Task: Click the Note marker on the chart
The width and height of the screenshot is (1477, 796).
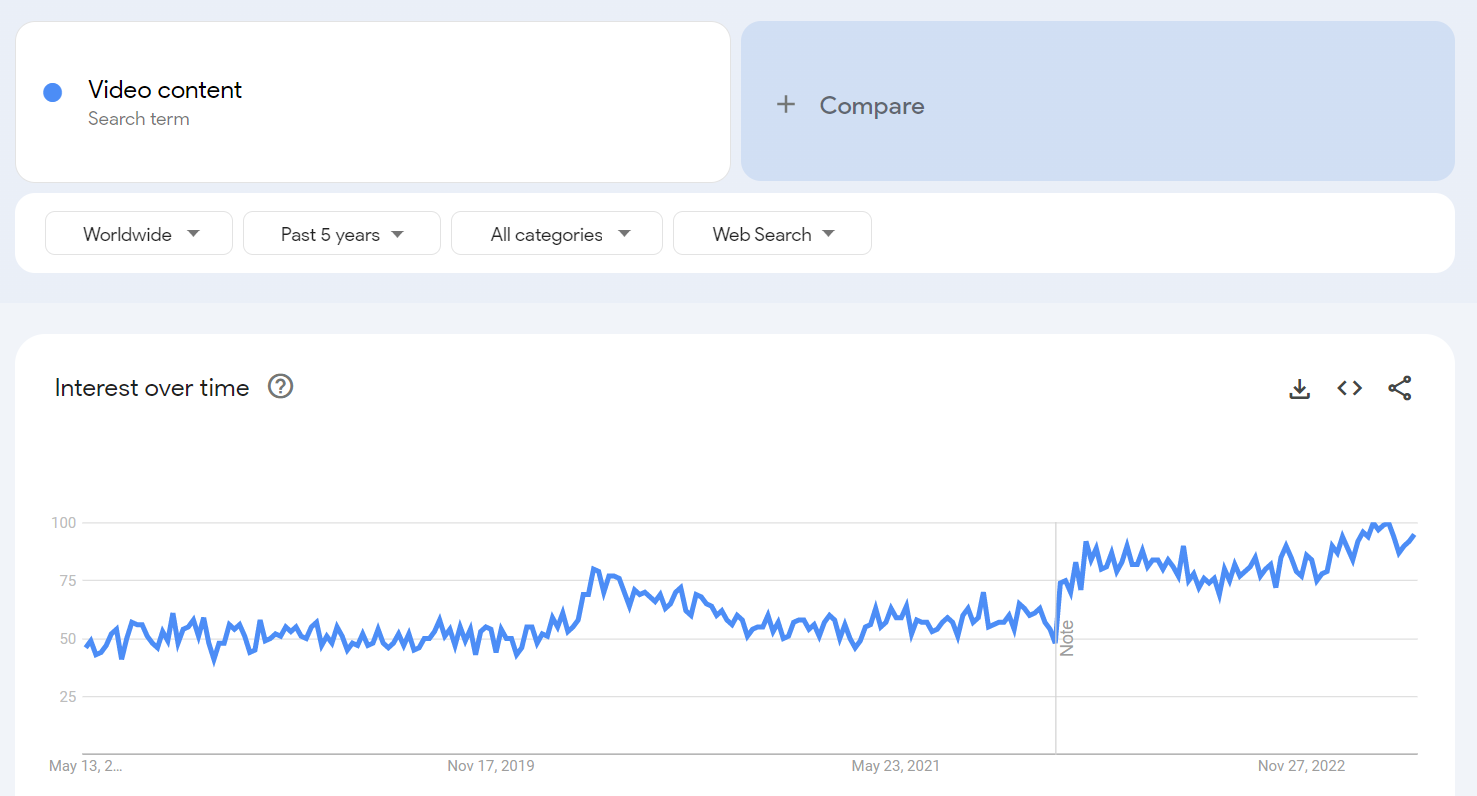Action: [1067, 638]
